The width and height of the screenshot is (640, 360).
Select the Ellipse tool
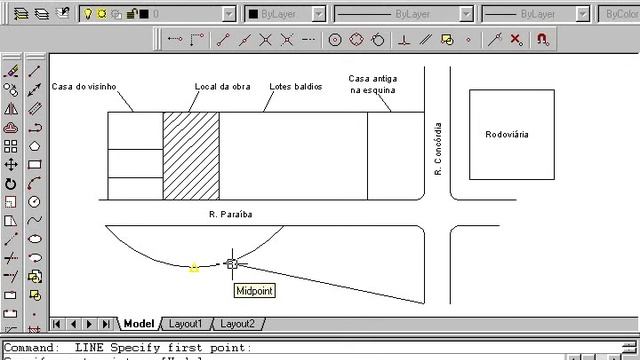click(35, 239)
